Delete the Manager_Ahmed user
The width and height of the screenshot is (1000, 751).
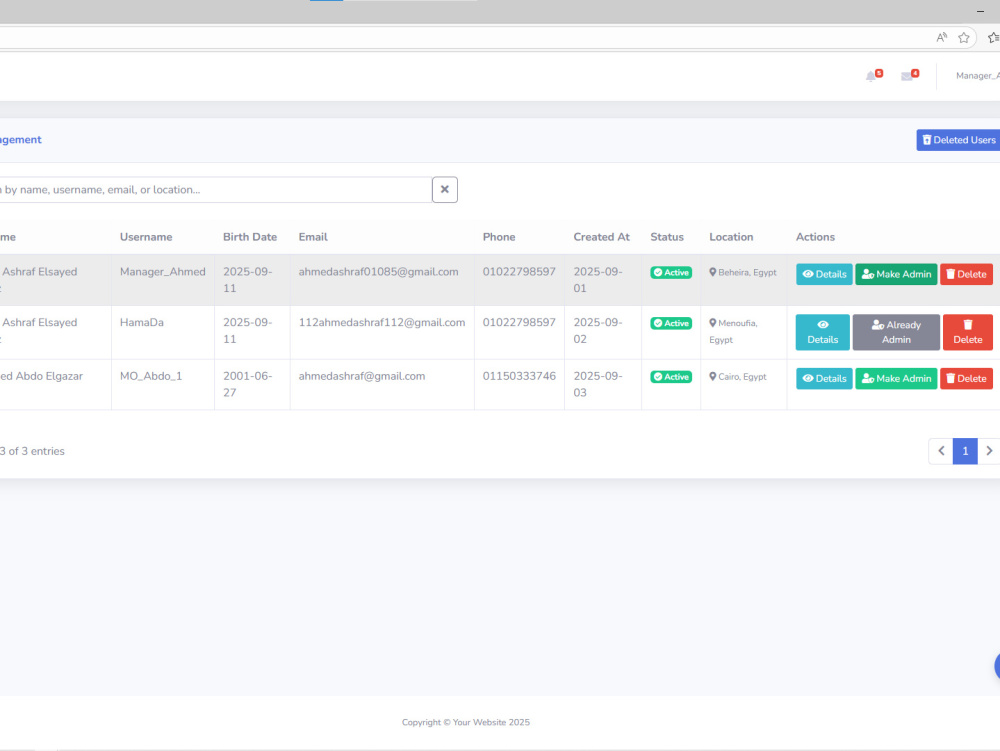pyautogui.click(x=966, y=274)
